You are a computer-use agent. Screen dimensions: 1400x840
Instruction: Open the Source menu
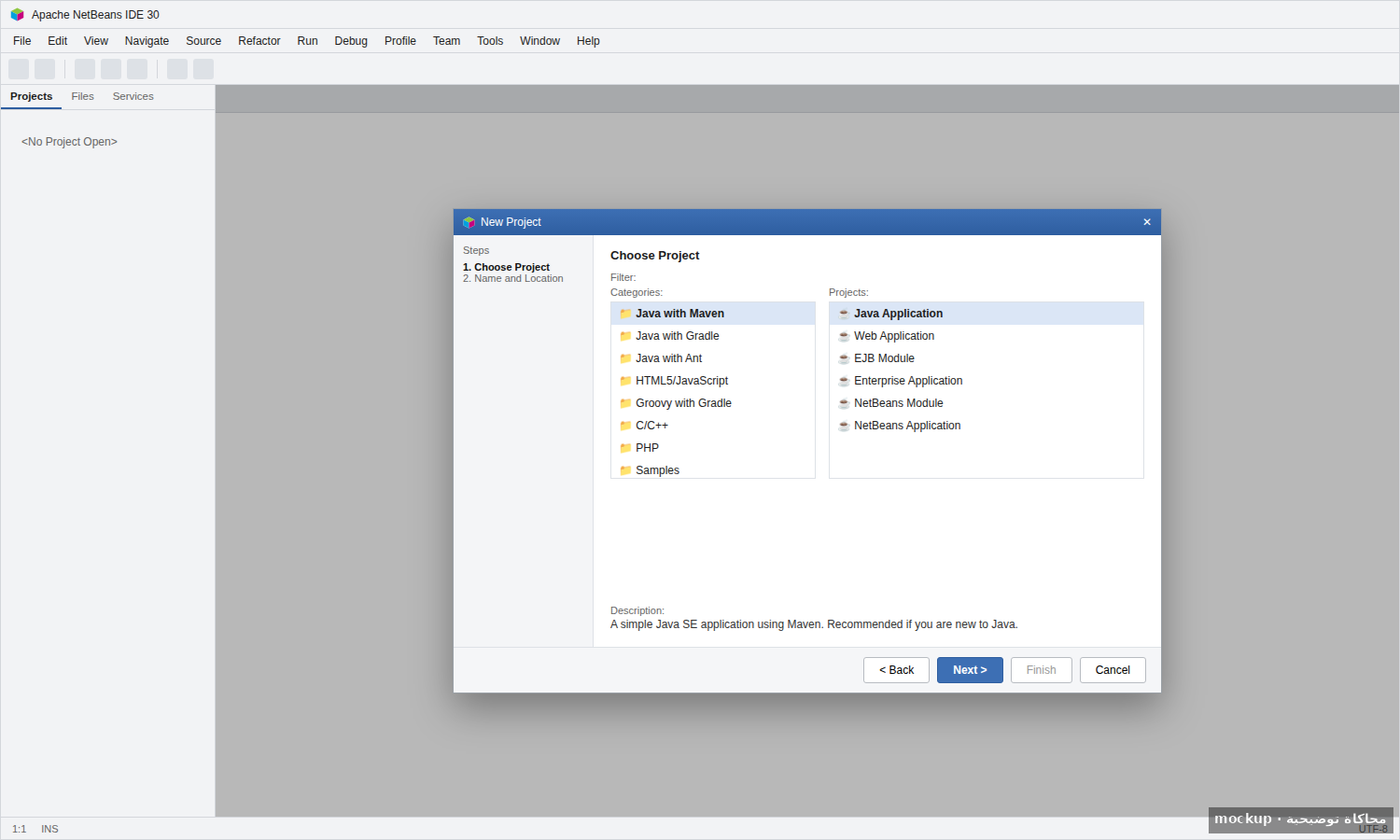[x=203, y=41]
